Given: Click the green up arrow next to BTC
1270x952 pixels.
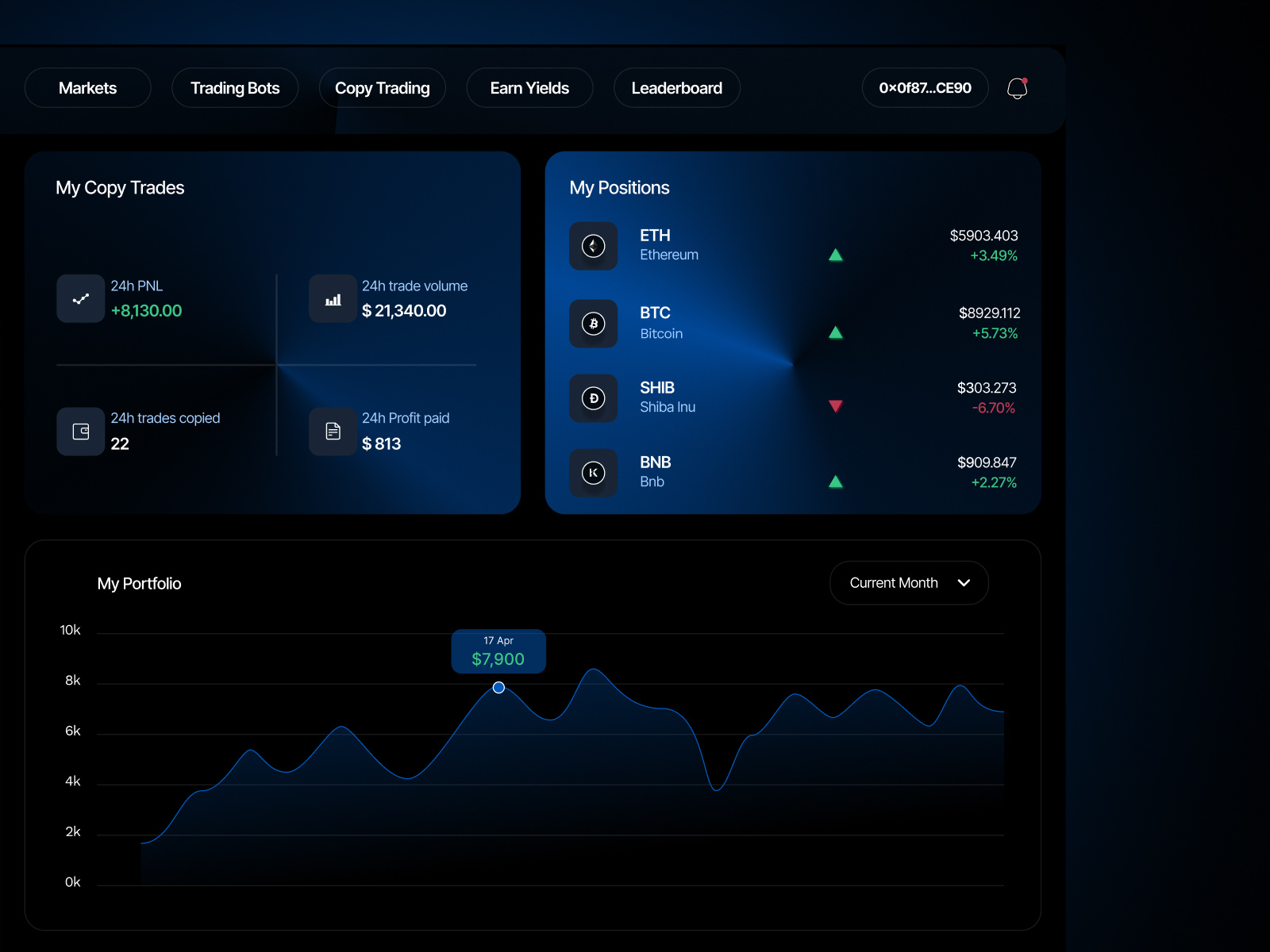Looking at the screenshot, I should tap(836, 332).
